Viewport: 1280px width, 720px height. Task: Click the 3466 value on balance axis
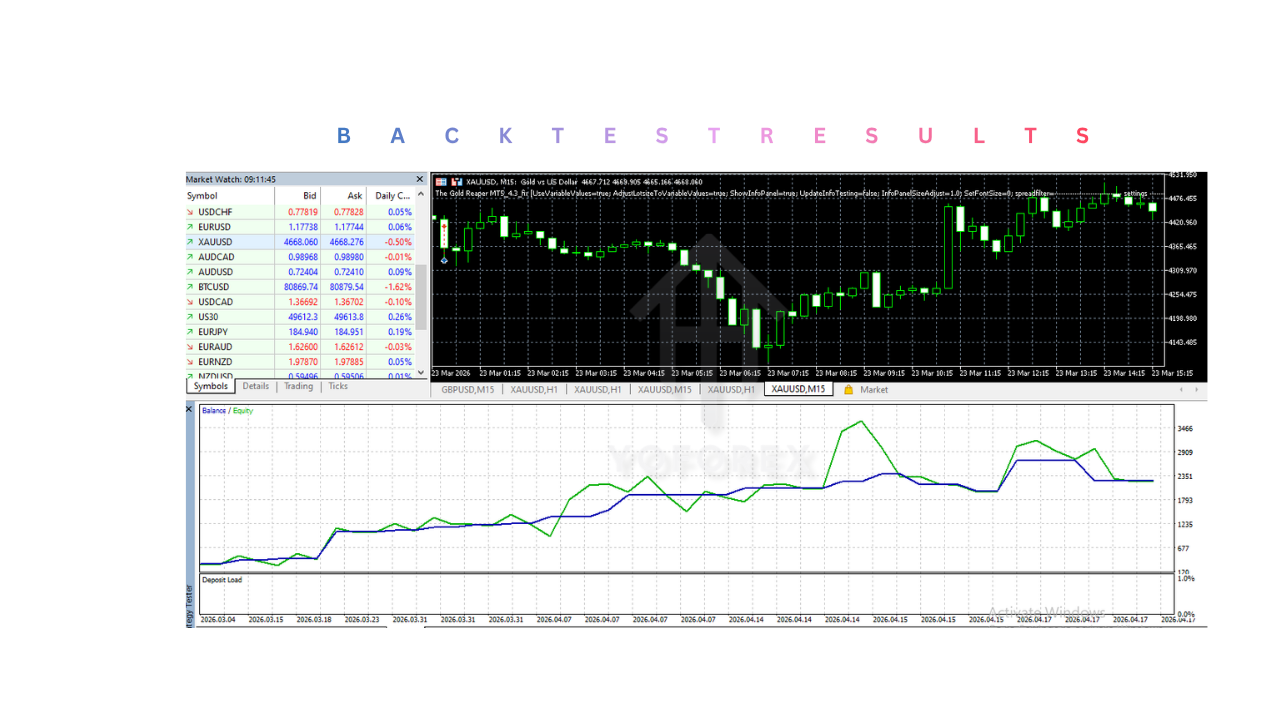click(x=1185, y=428)
